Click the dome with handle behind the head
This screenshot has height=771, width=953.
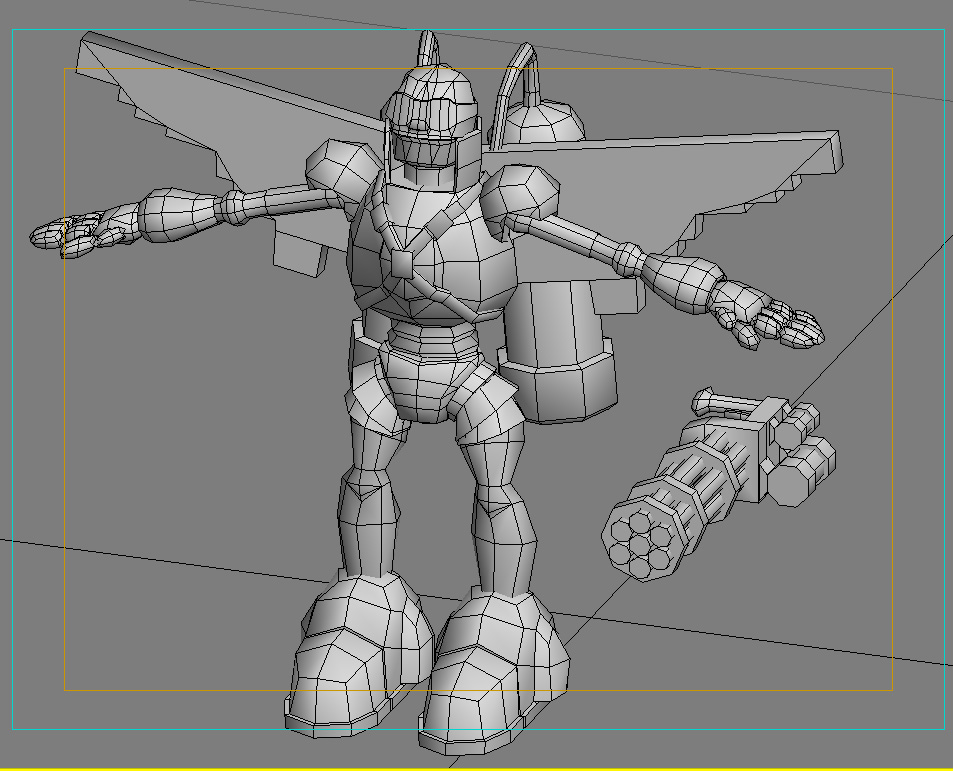[541, 118]
